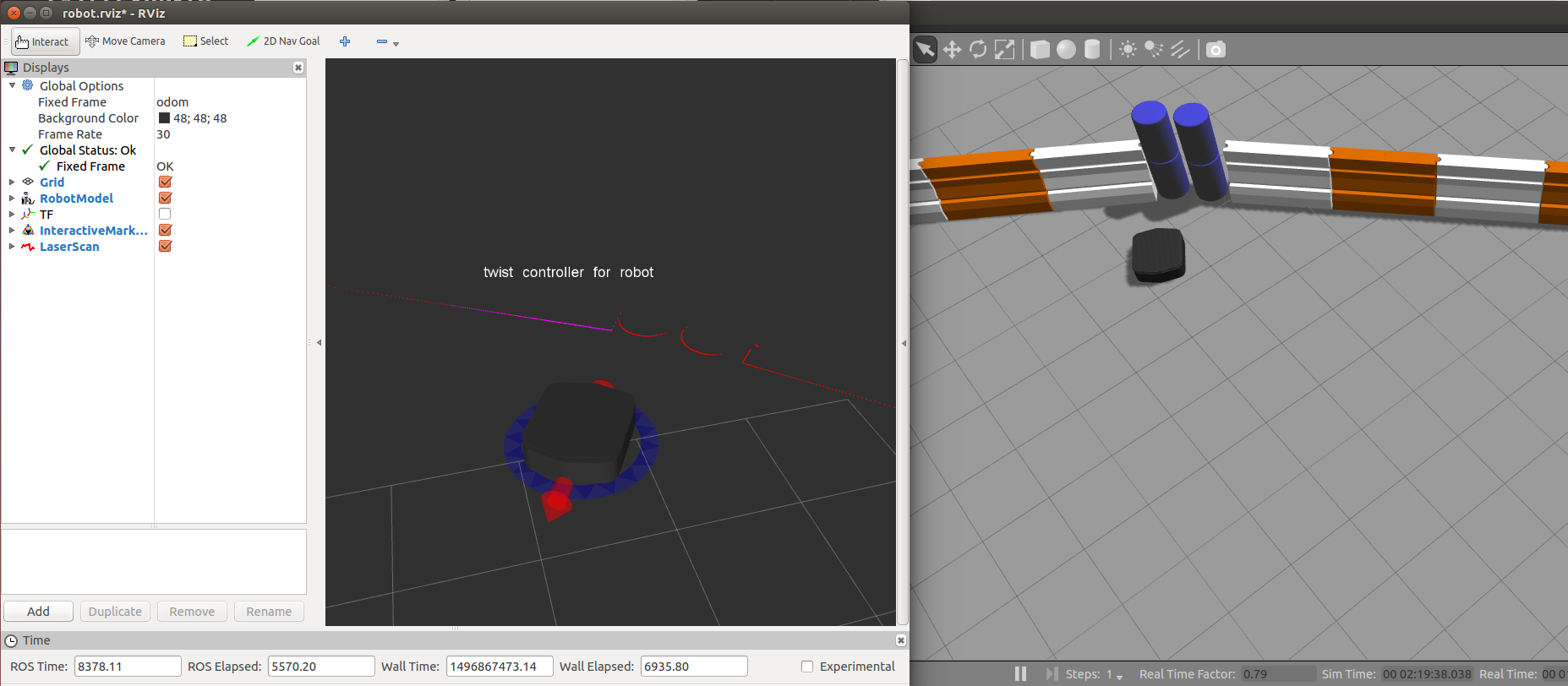Add a point light to the world
The image size is (1568, 686).
(x=1128, y=50)
